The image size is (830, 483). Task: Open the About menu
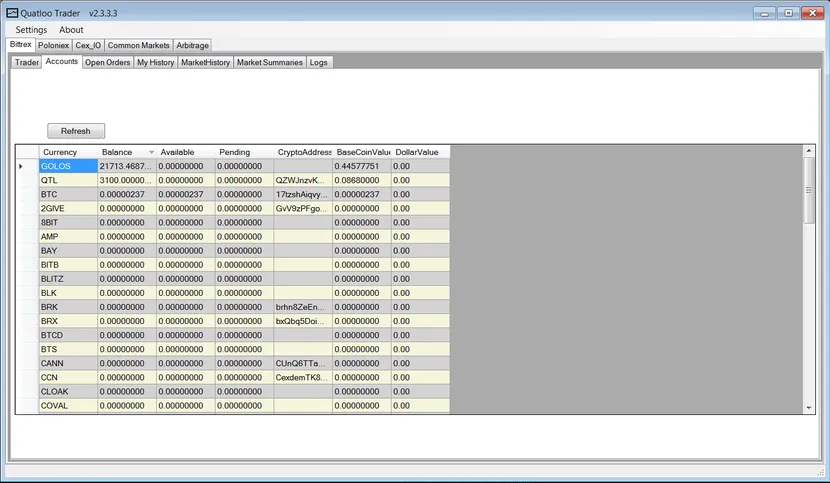click(x=71, y=30)
